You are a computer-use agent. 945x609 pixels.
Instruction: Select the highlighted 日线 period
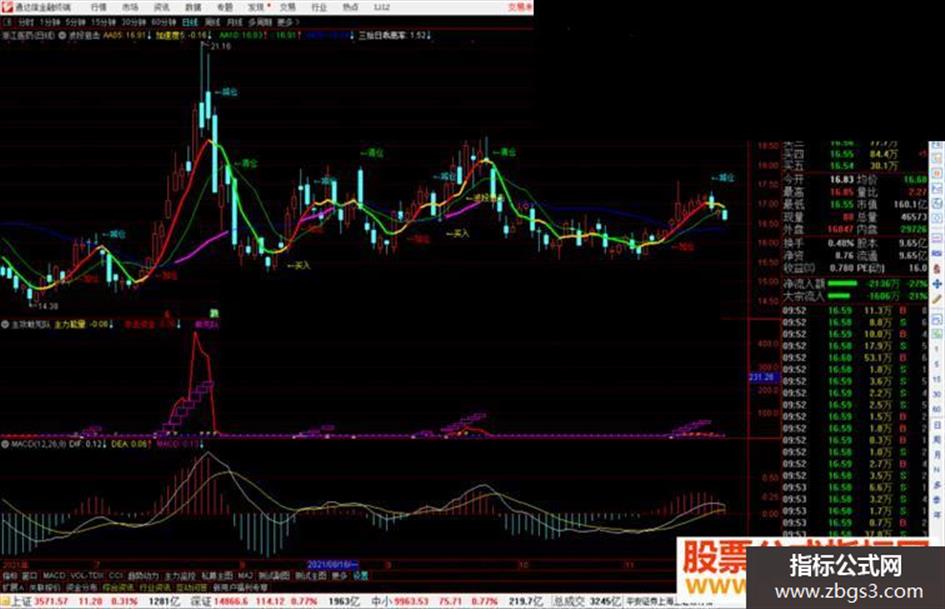point(190,22)
